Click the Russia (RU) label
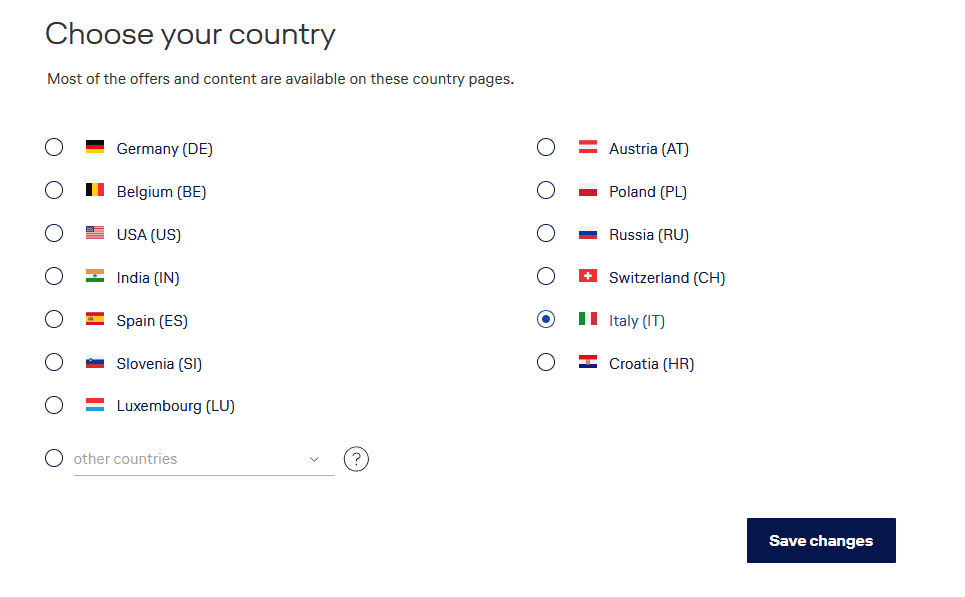965x597 pixels. [649, 235]
